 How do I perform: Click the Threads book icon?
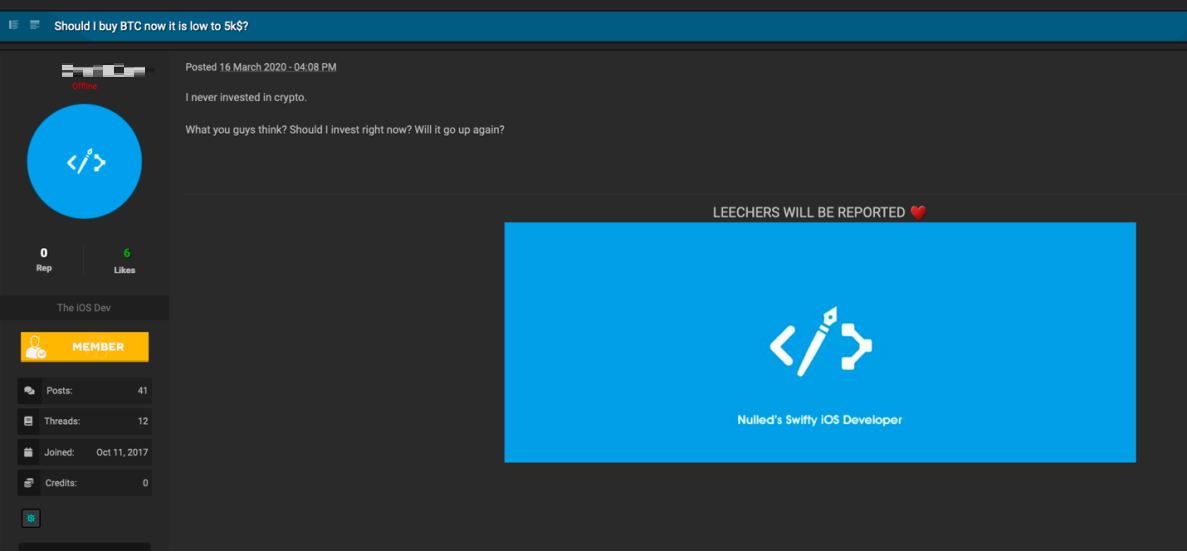click(29, 422)
